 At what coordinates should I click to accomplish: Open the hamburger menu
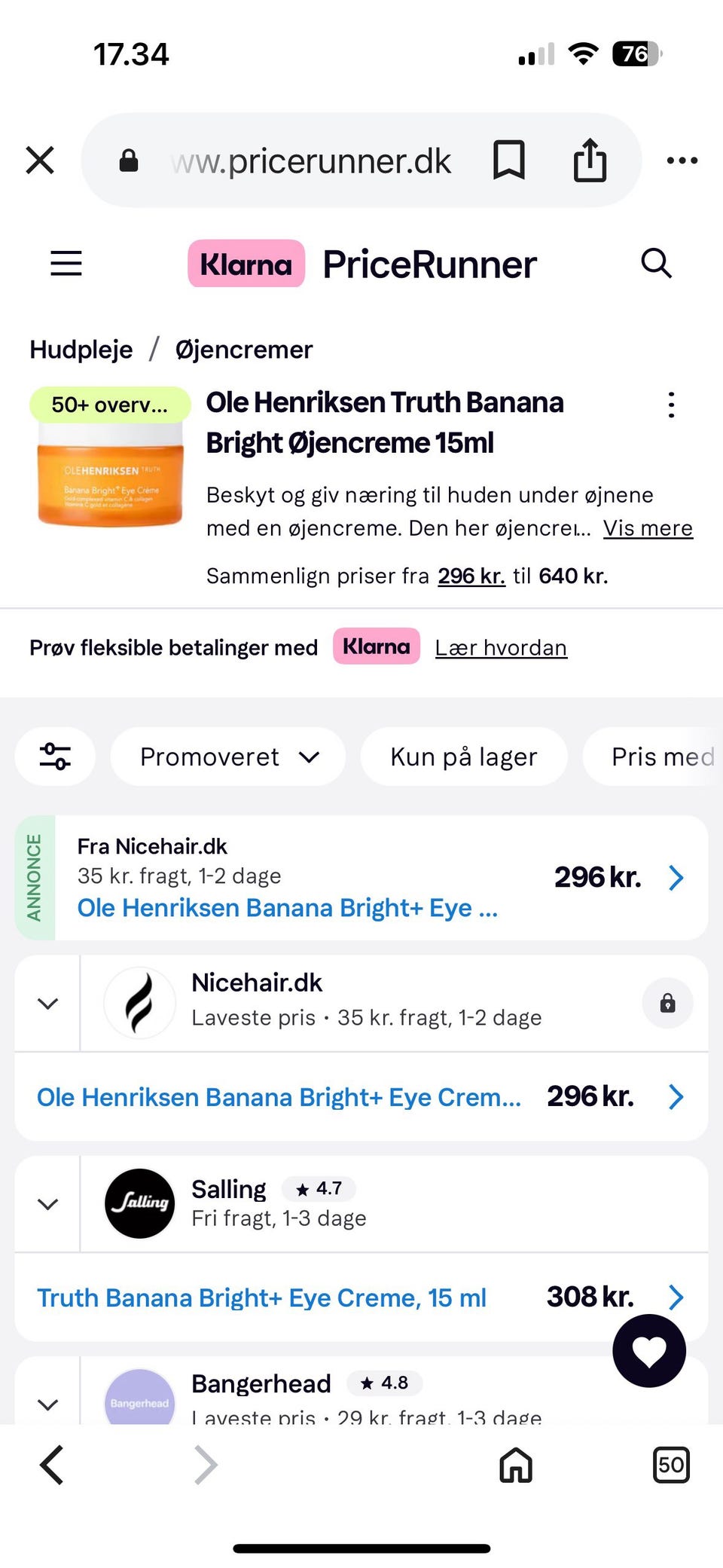(x=66, y=264)
